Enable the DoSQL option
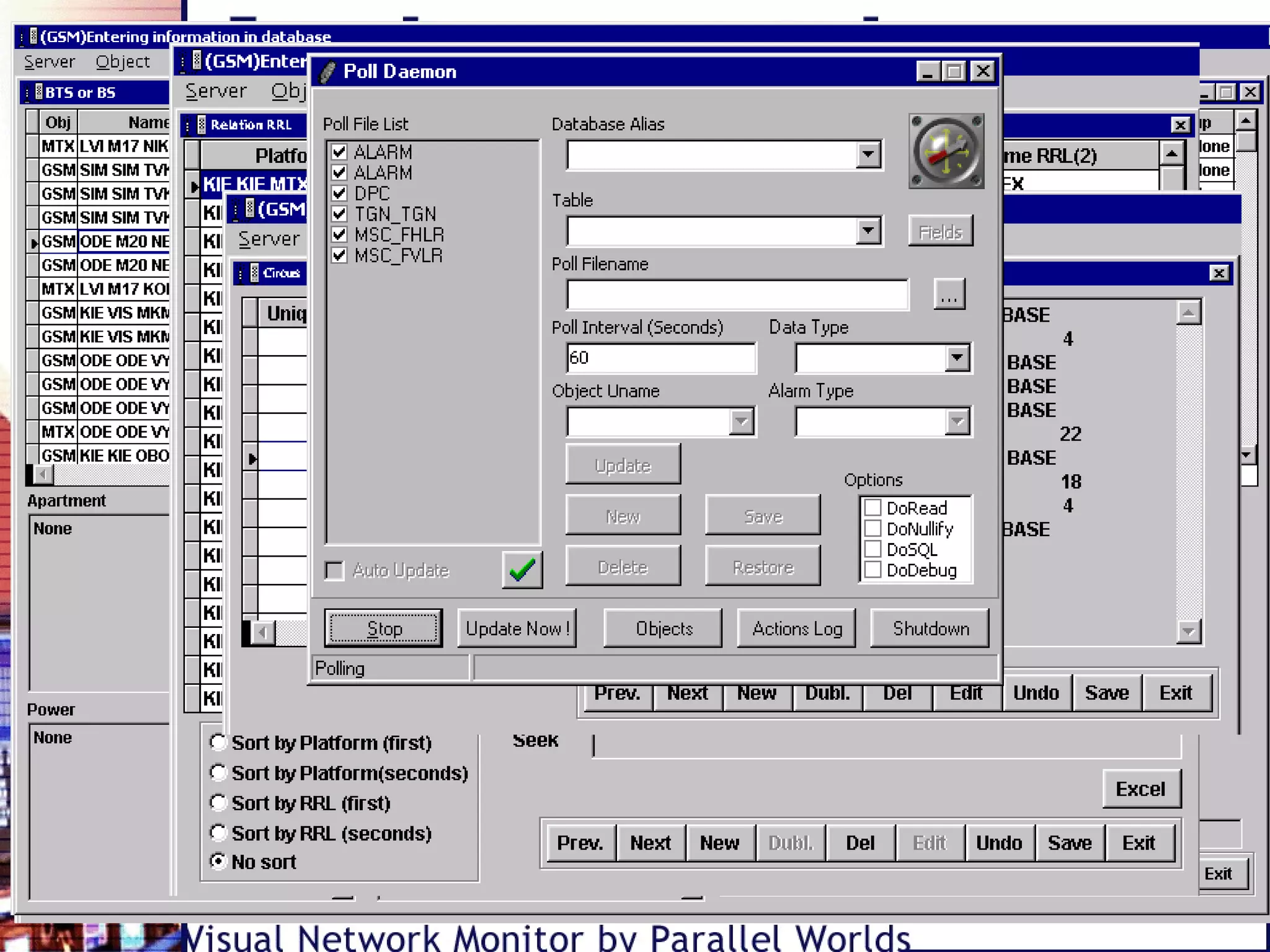1270x952 pixels. (x=873, y=549)
